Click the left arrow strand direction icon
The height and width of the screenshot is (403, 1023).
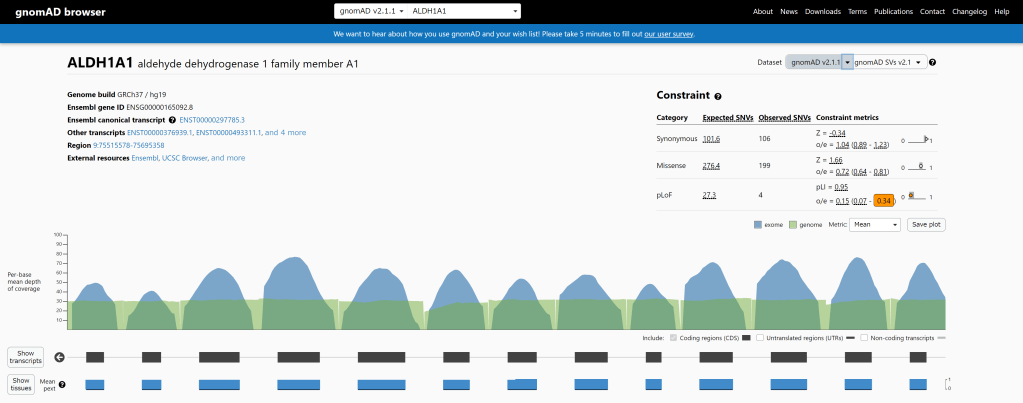click(60, 357)
